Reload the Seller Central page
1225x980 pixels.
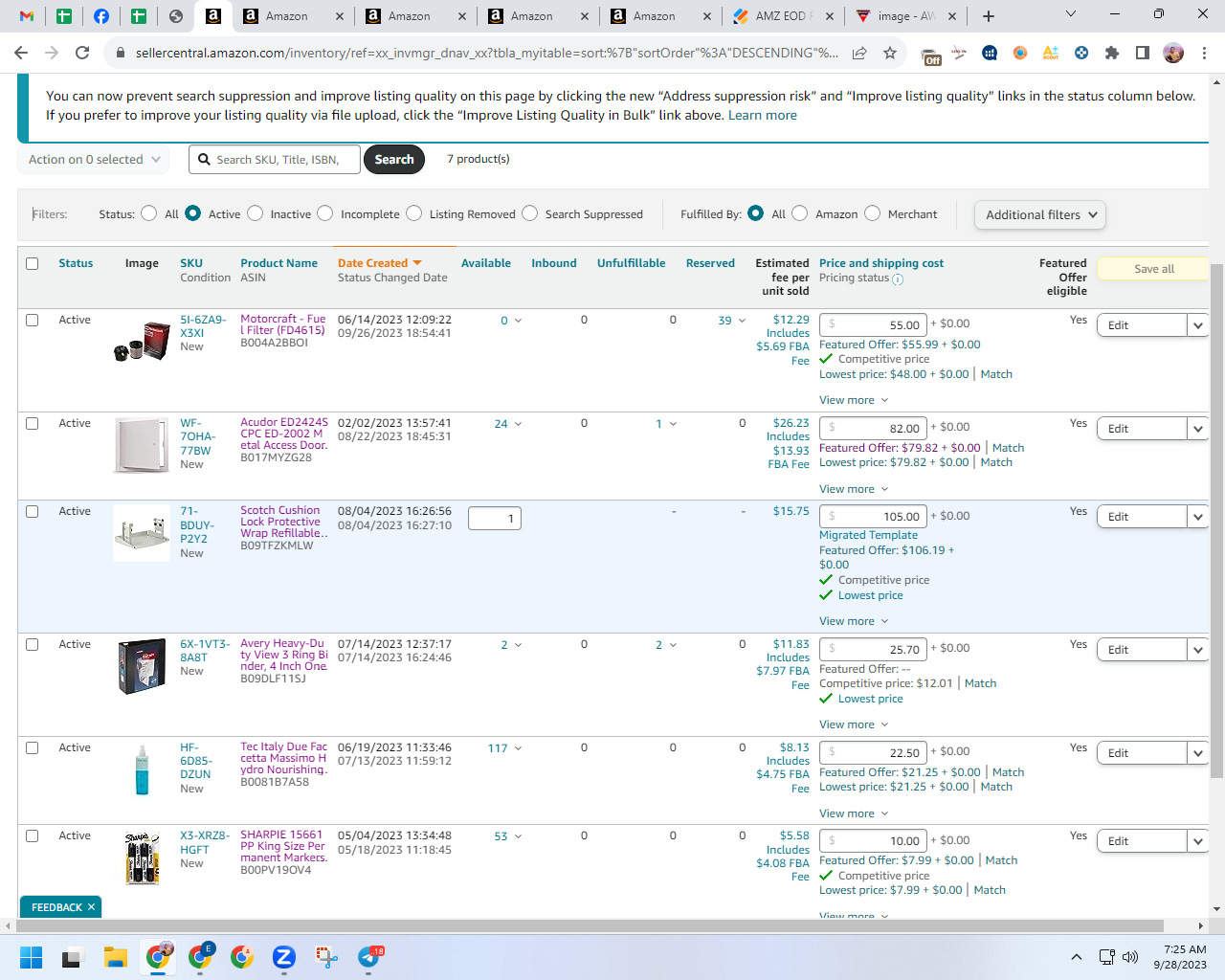click(82, 53)
